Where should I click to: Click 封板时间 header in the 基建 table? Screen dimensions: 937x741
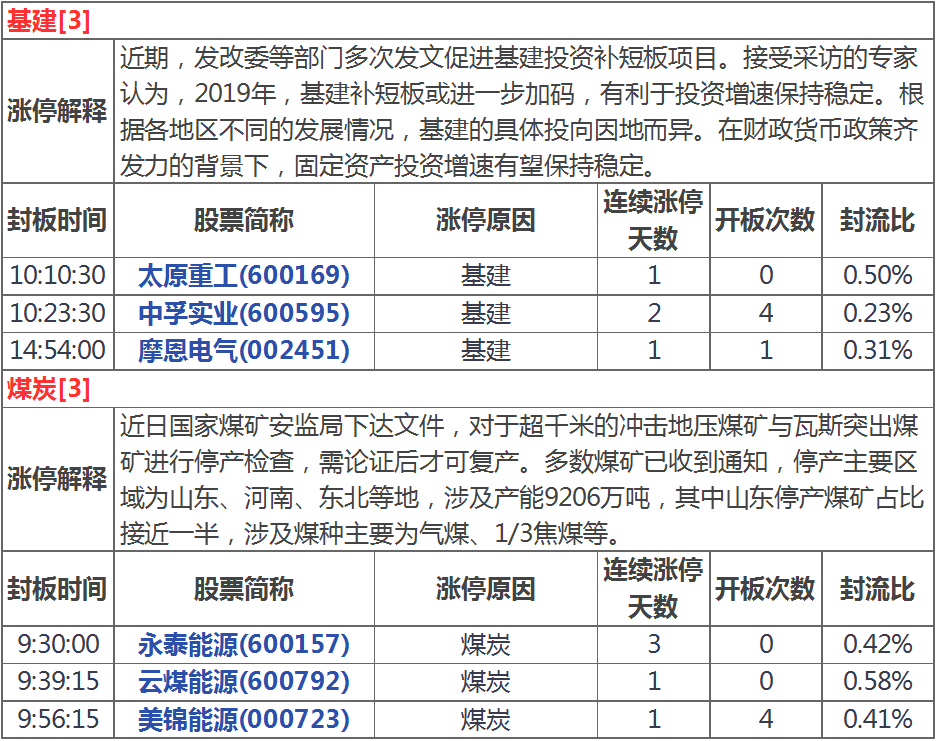click(57, 220)
